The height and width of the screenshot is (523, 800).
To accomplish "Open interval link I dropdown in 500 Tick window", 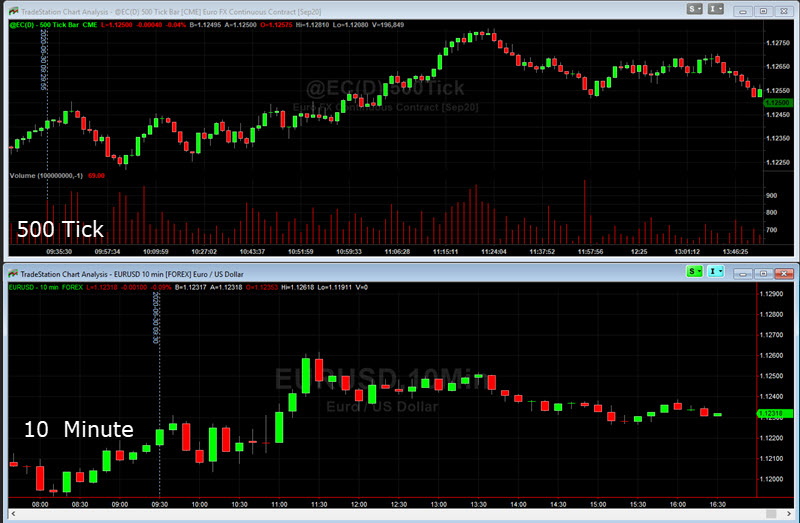I will click(x=716, y=9).
